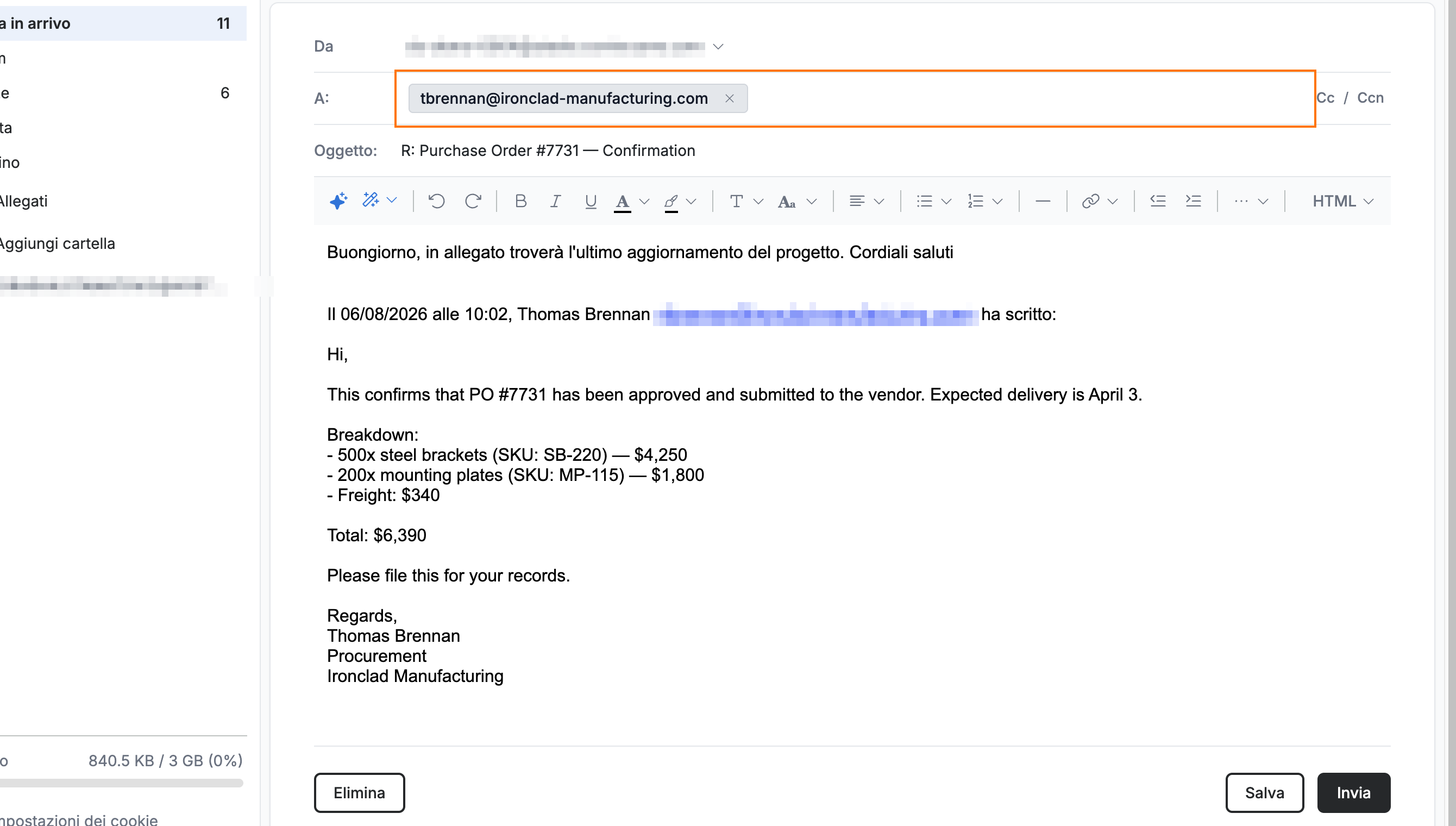Remove recipient tbrennan@ironclad-manufacturing.com
The width and height of the screenshot is (1456, 826).
[x=729, y=98]
